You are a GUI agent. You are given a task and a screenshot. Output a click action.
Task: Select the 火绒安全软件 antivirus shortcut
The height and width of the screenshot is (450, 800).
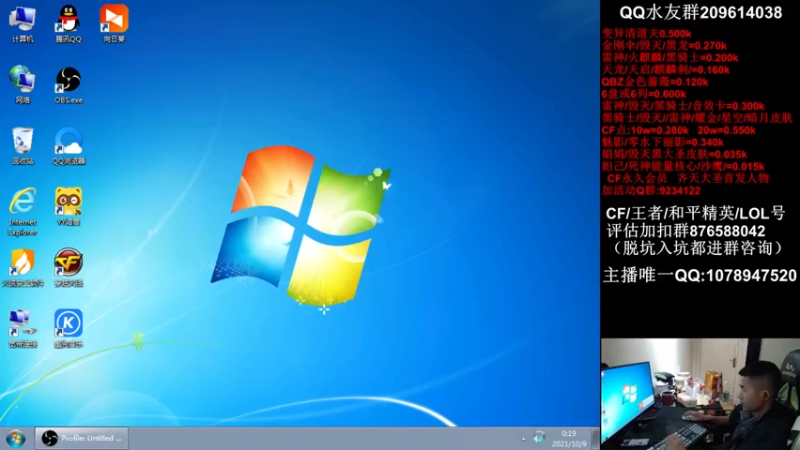coord(22,267)
